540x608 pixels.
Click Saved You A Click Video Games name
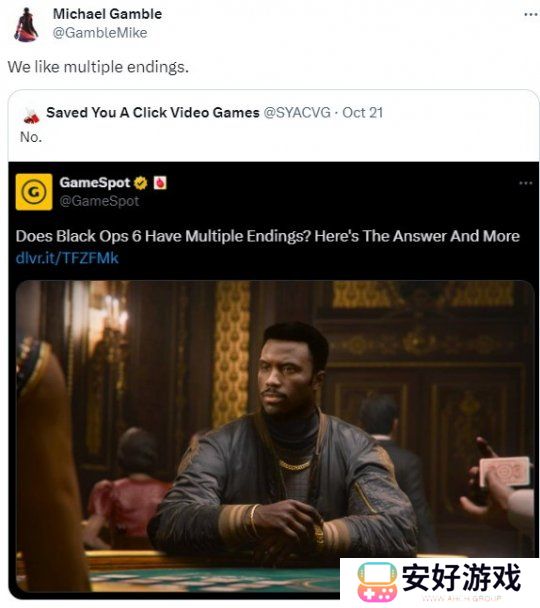(x=153, y=113)
